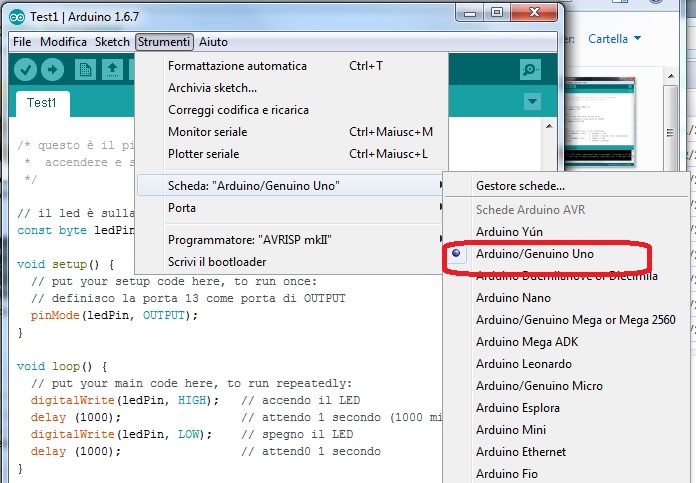This screenshot has height=483, width=696.
Task: Maximize the Arduino window
Action: point(497,13)
